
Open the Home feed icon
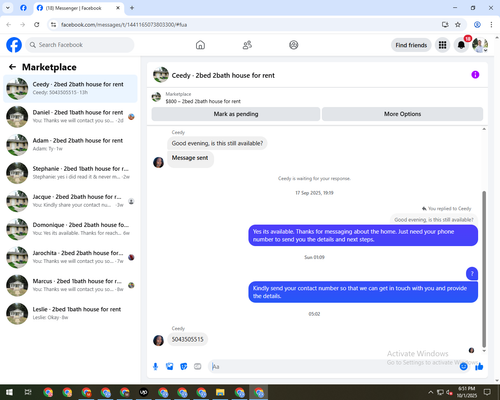(x=200, y=45)
